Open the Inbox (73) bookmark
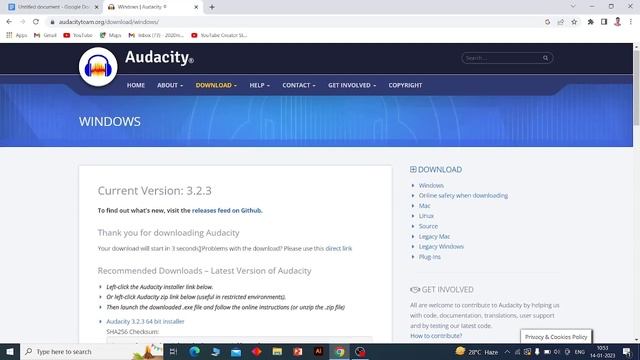This screenshot has width=640, height=360. [156, 35]
